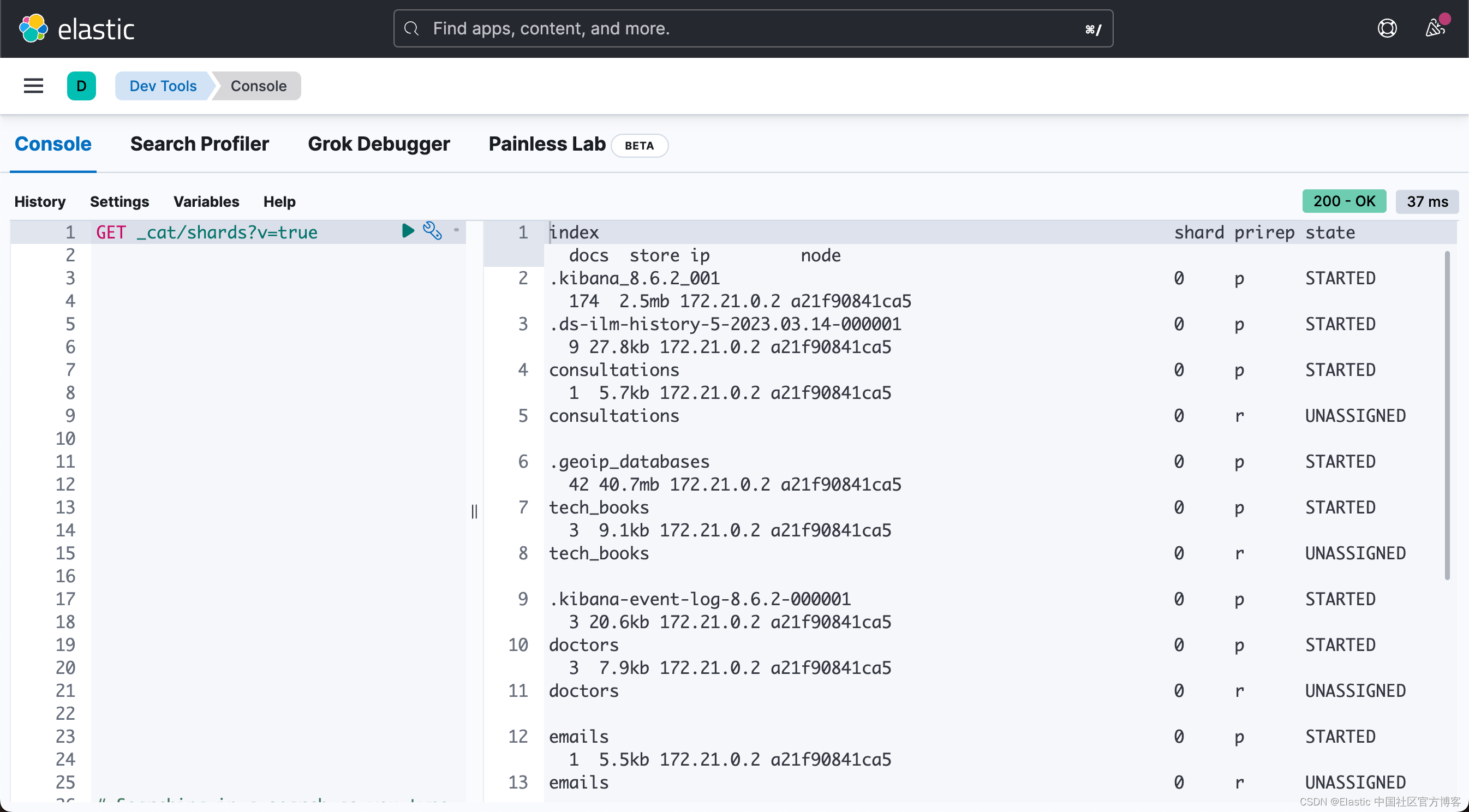This screenshot has width=1469, height=812.
Task: Click the search magnifier icon
Action: point(411,28)
